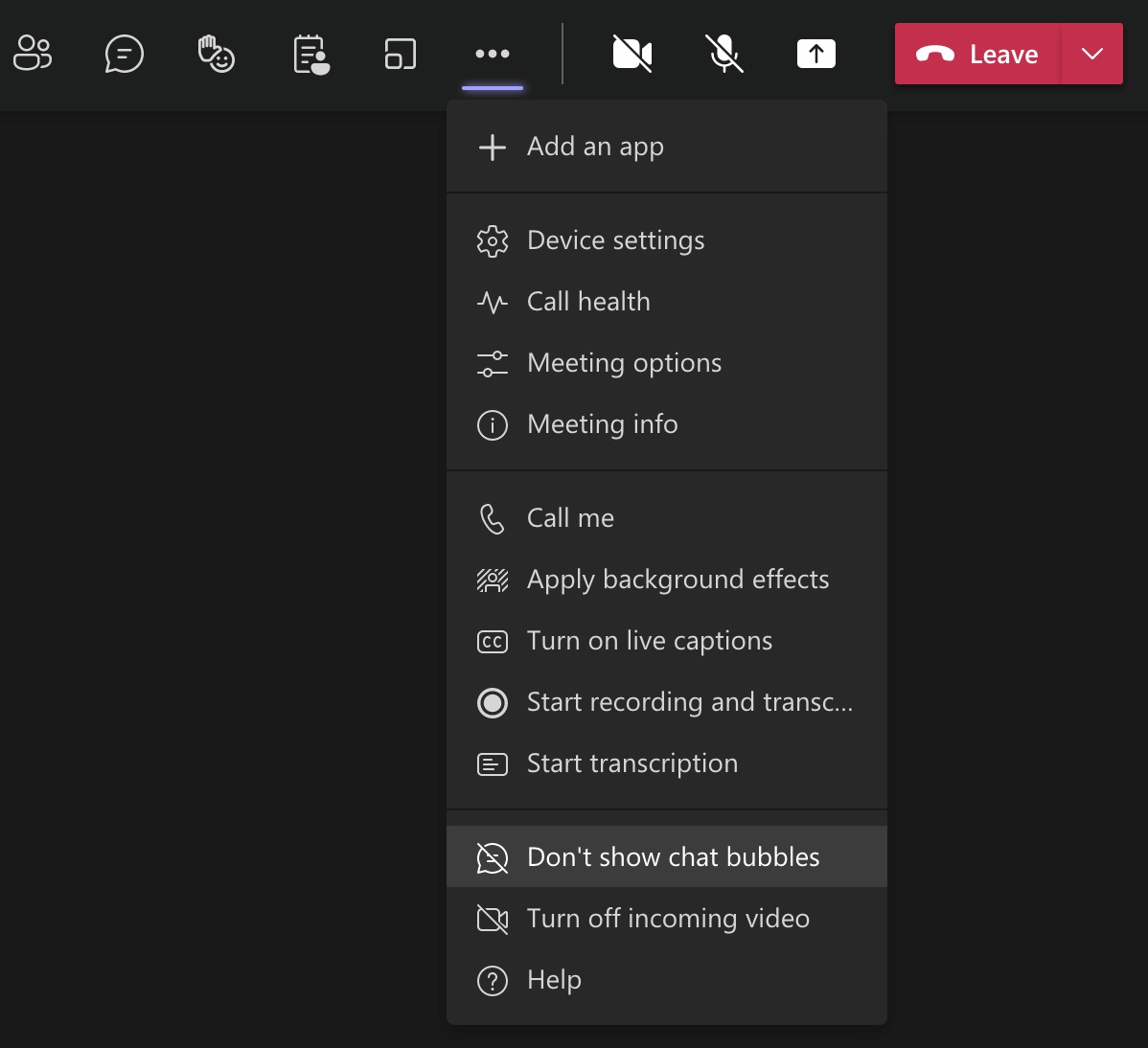Viewport: 1148px width, 1048px height.
Task: Turn off incoming video
Action: [667, 919]
